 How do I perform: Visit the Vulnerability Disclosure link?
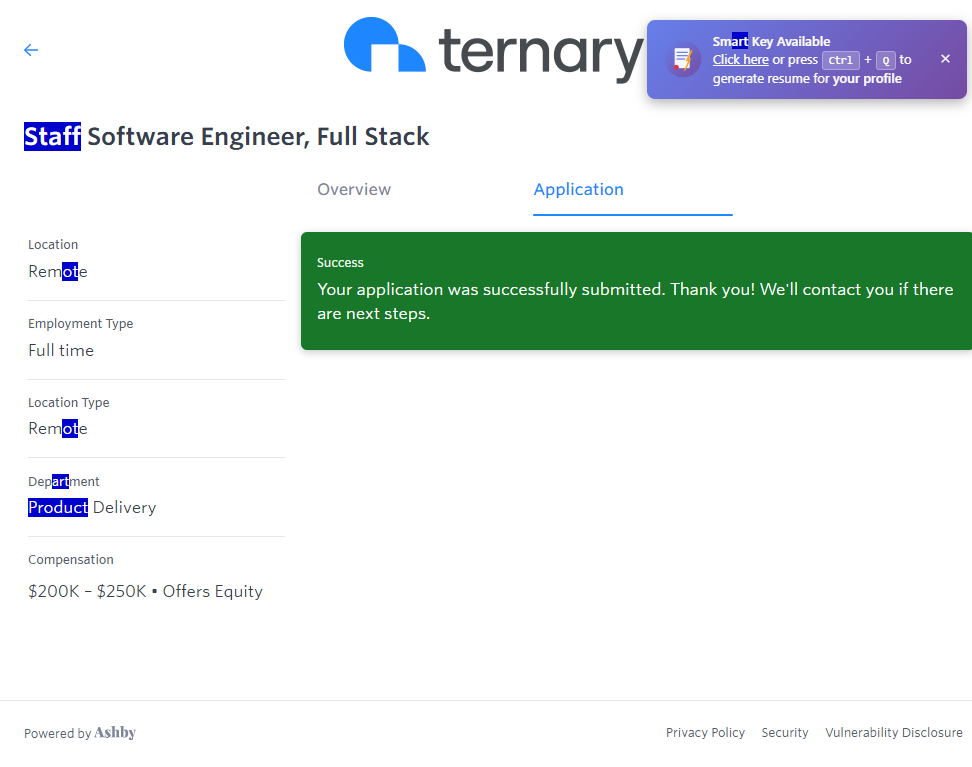(893, 733)
